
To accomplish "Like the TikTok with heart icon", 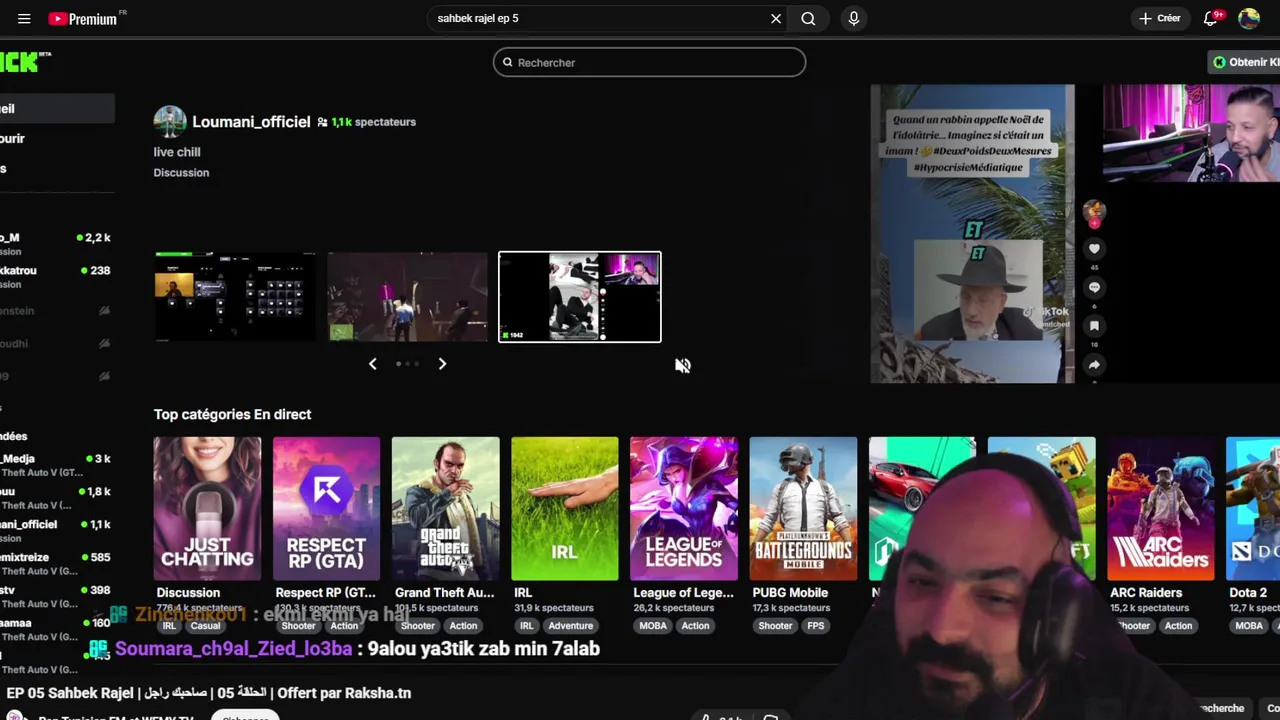I will pyautogui.click(x=1094, y=249).
